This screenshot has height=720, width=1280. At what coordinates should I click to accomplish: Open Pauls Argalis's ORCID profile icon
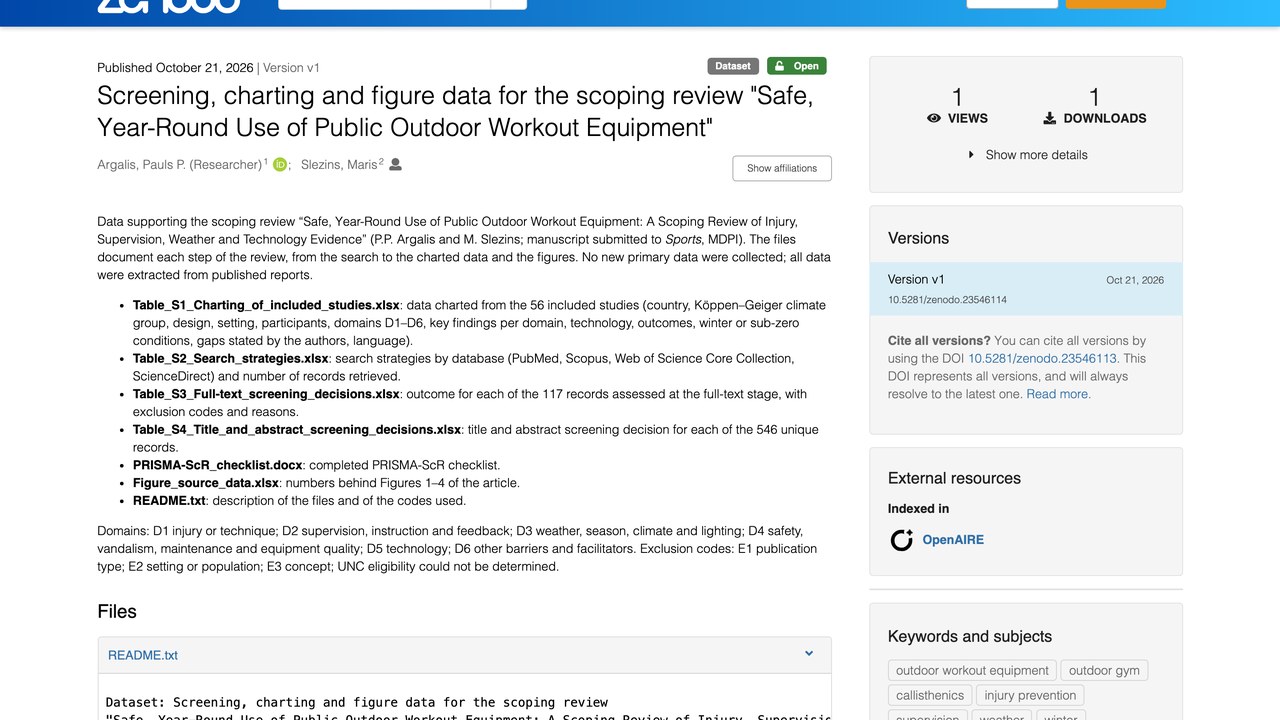pyautogui.click(x=280, y=165)
